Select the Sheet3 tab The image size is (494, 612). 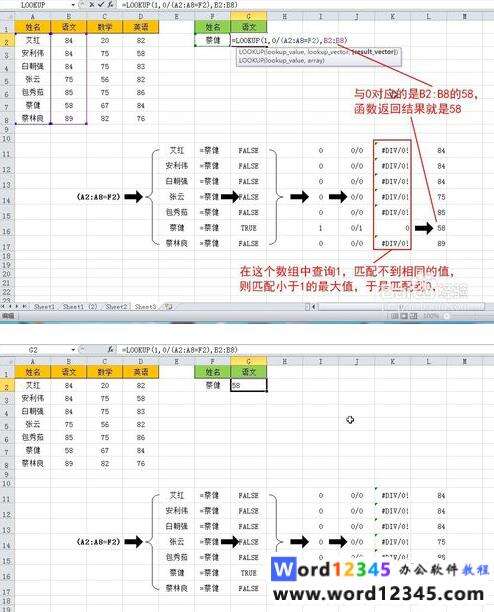coord(145,307)
